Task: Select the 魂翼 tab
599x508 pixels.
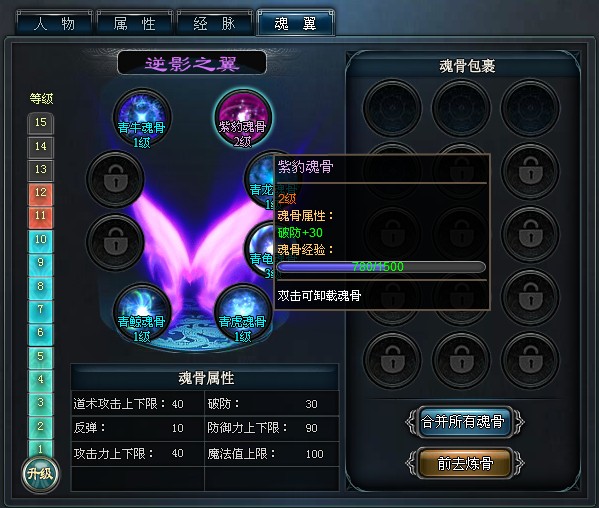Action: pyautogui.click(x=296, y=24)
